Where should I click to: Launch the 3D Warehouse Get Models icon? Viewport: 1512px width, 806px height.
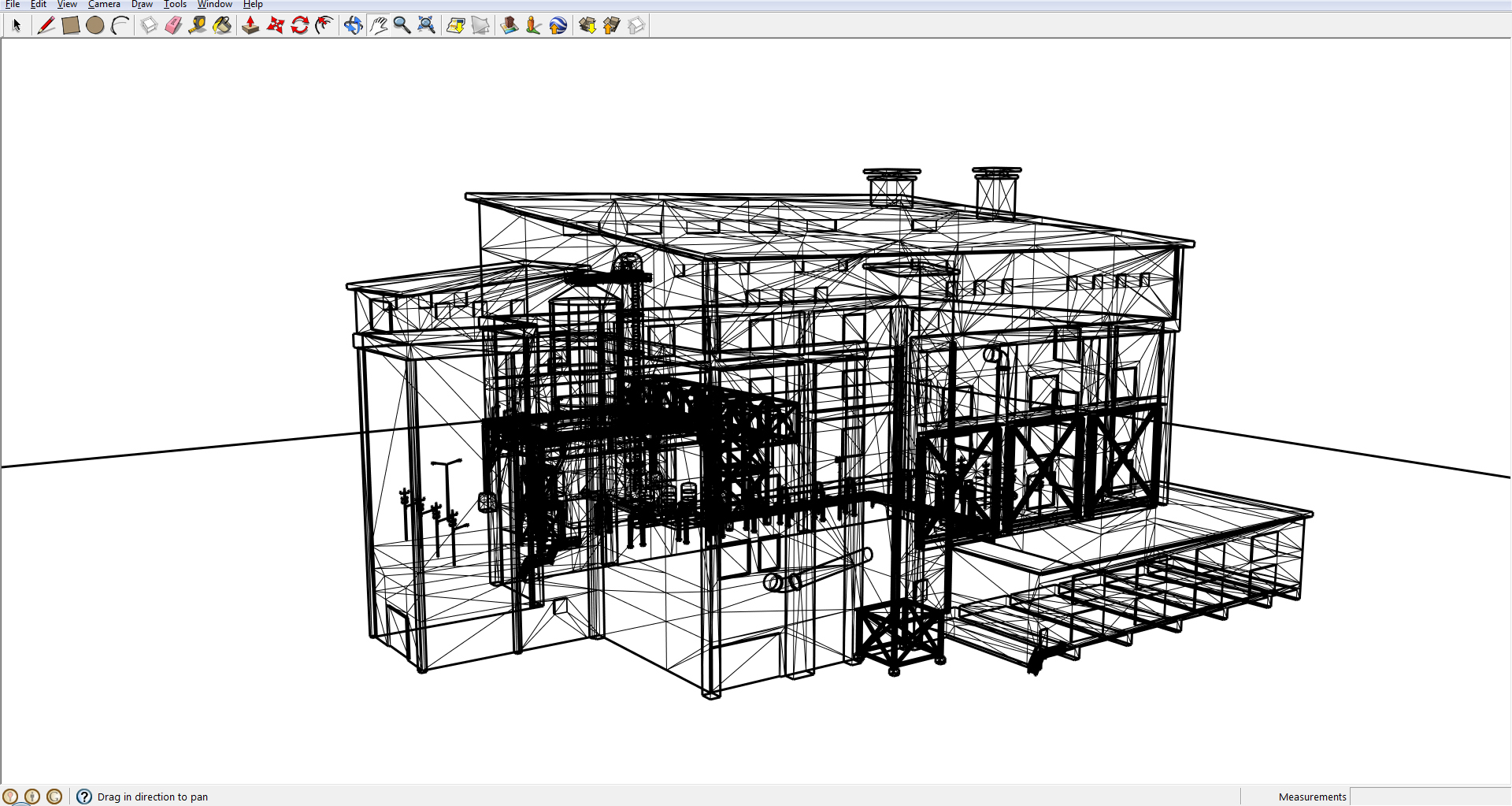[587, 24]
